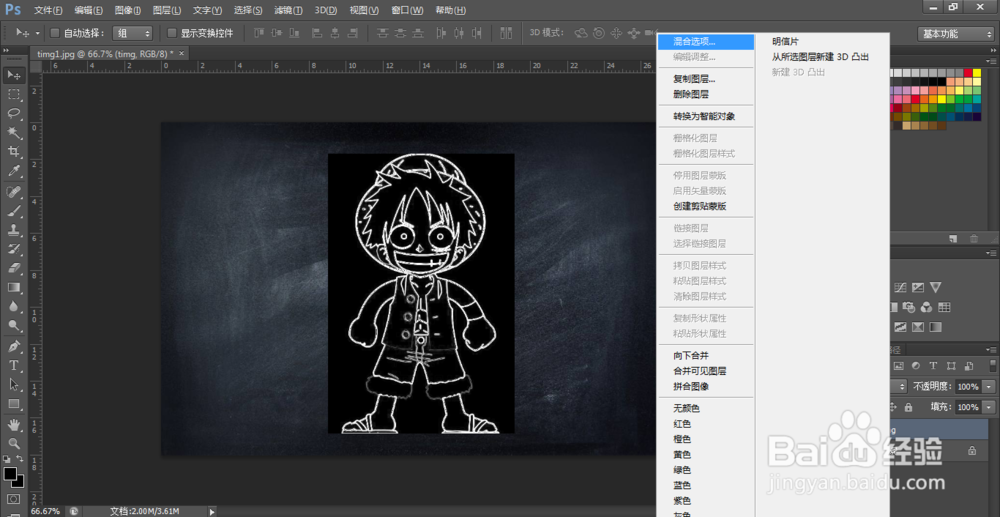Image resolution: width=1000 pixels, height=517 pixels.
Task: Select the Horizontal Type tool
Action: pyautogui.click(x=14, y=366)
